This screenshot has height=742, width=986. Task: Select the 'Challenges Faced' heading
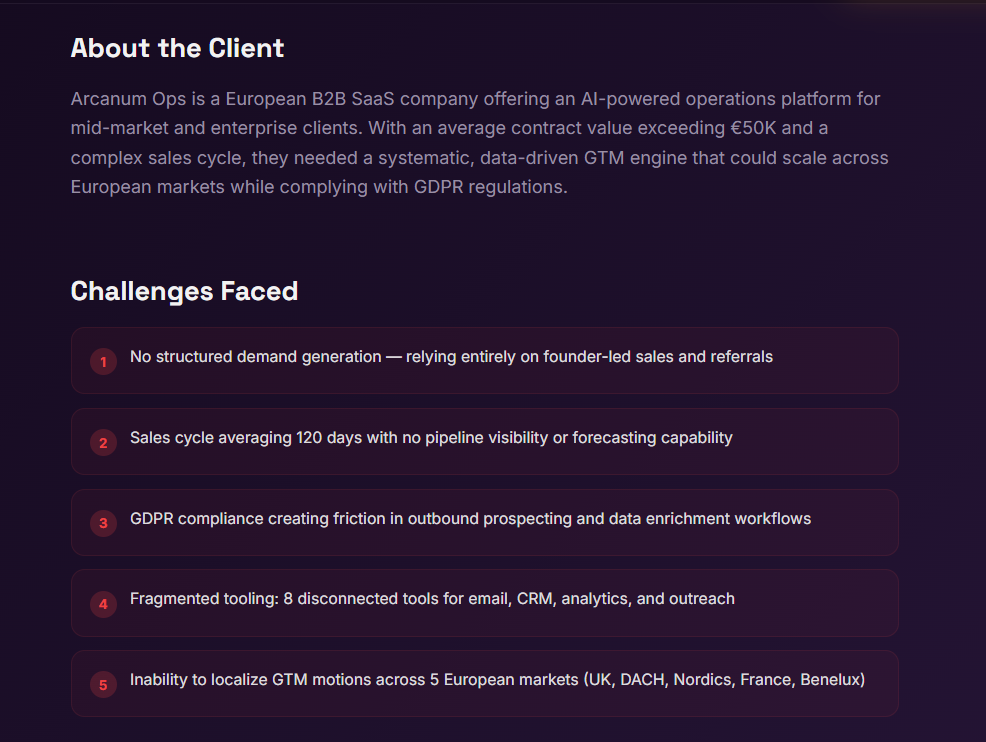point(184,291)
